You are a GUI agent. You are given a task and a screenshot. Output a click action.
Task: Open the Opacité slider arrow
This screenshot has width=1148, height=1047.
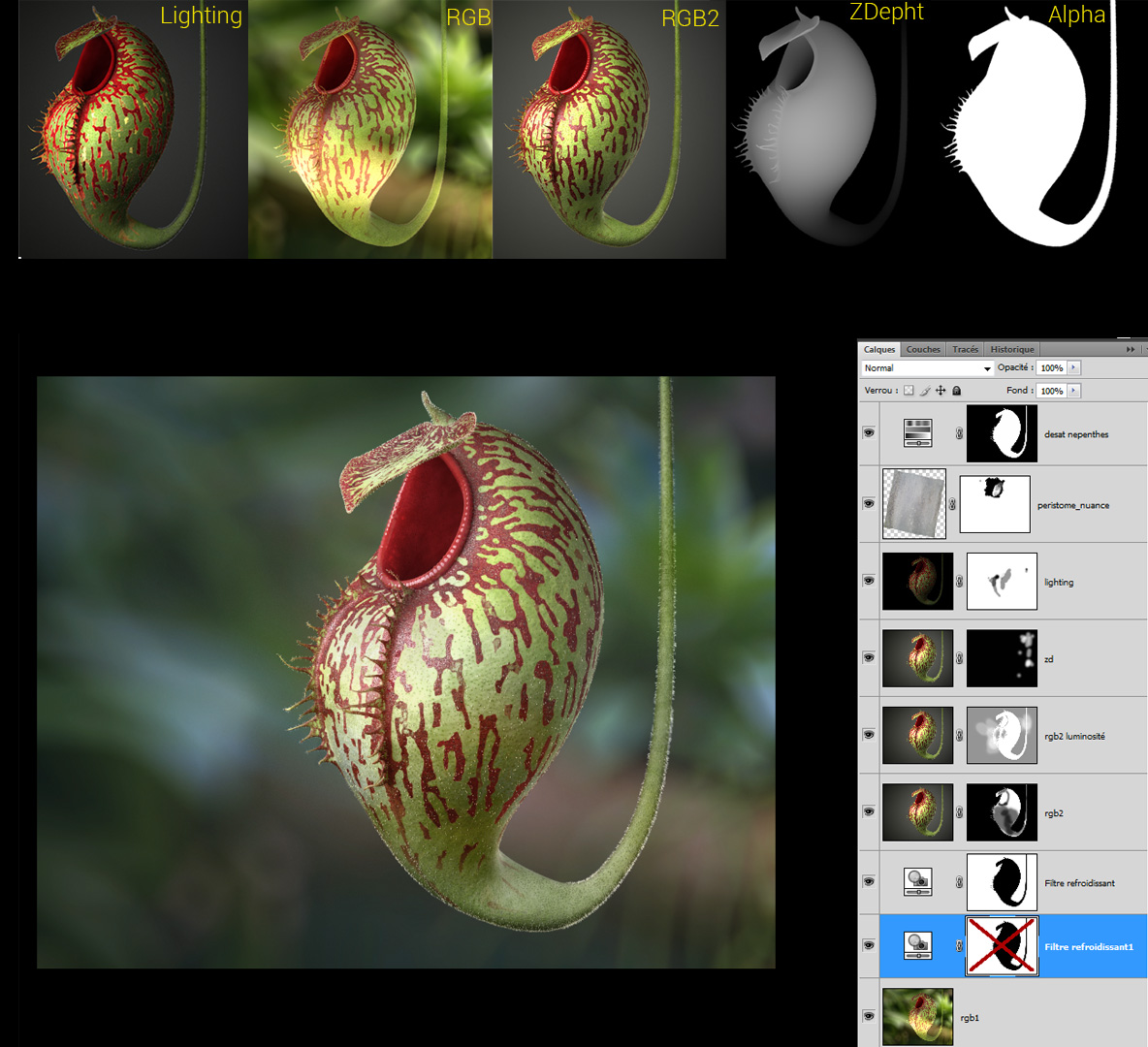1074,367
